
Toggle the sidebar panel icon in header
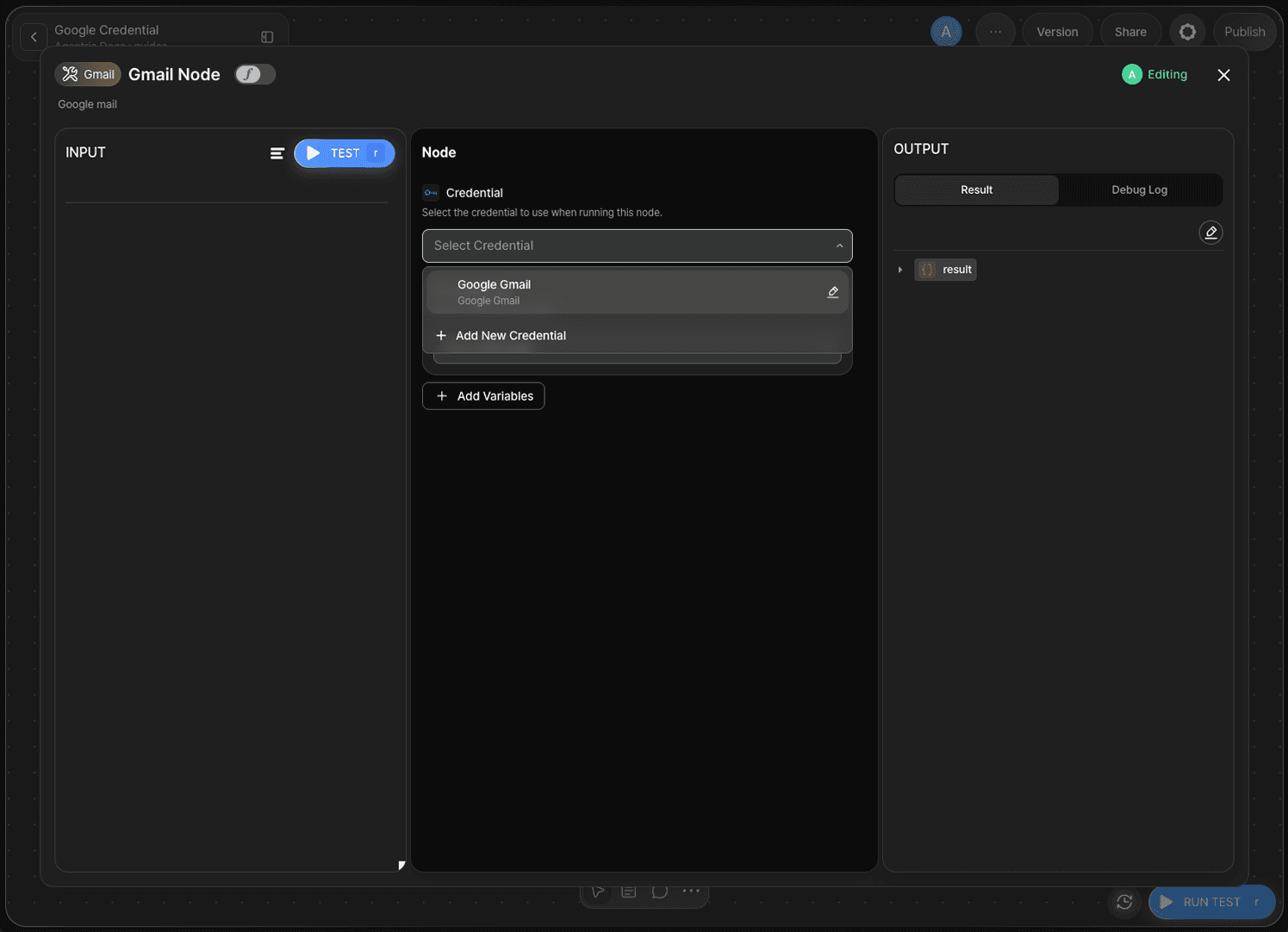point(267,37)
